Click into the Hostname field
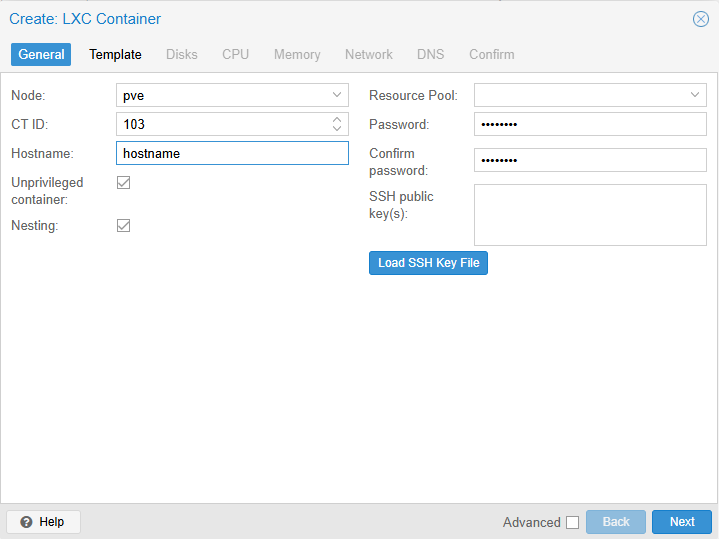 (x=232, y=153)
